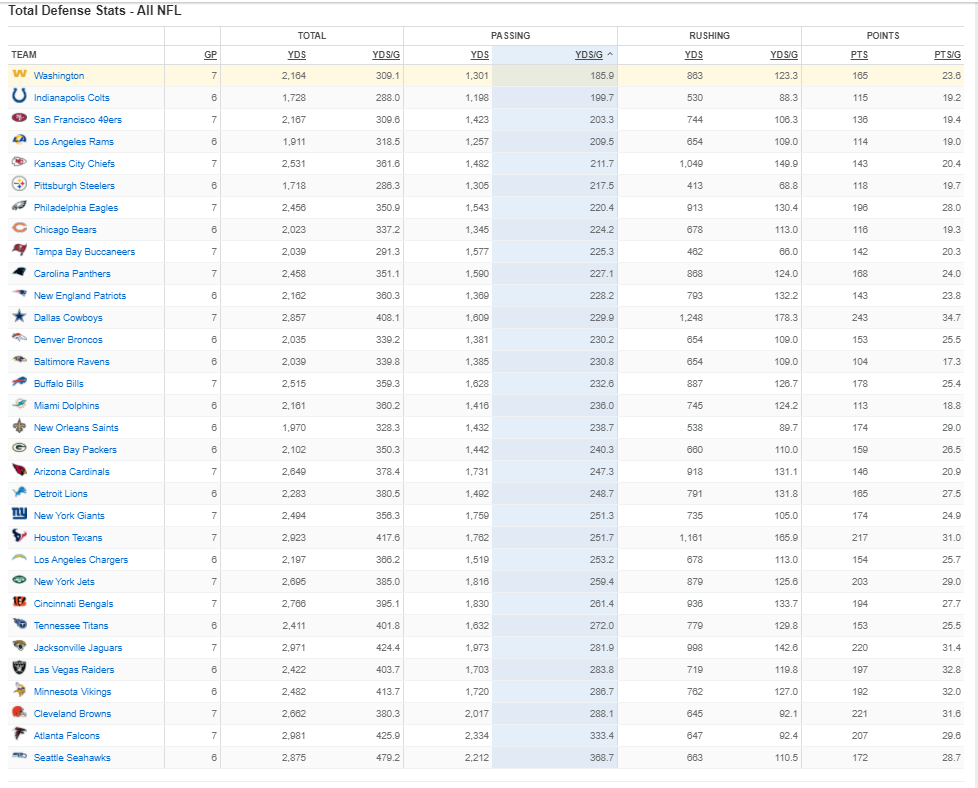This screenshot has height=788, width=978.
Task: Open the Tampa Bay Buccaneers link
Action: pyautogui.click(x=84, y=251)
